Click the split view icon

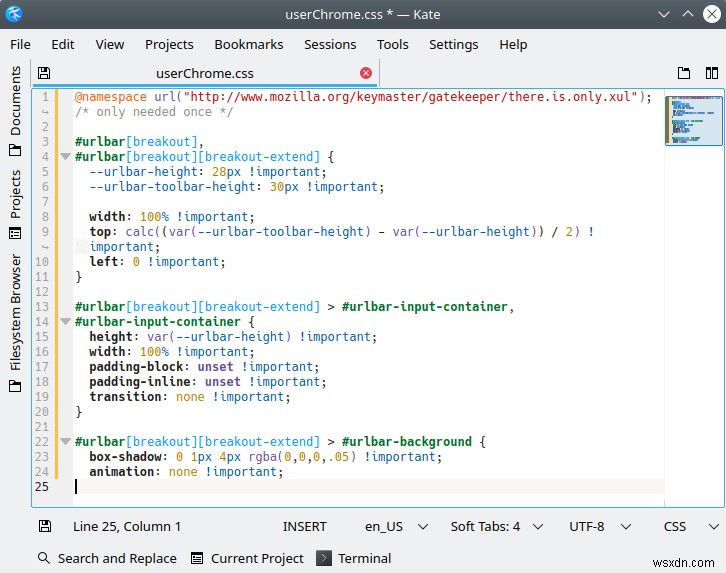(712, 73)
